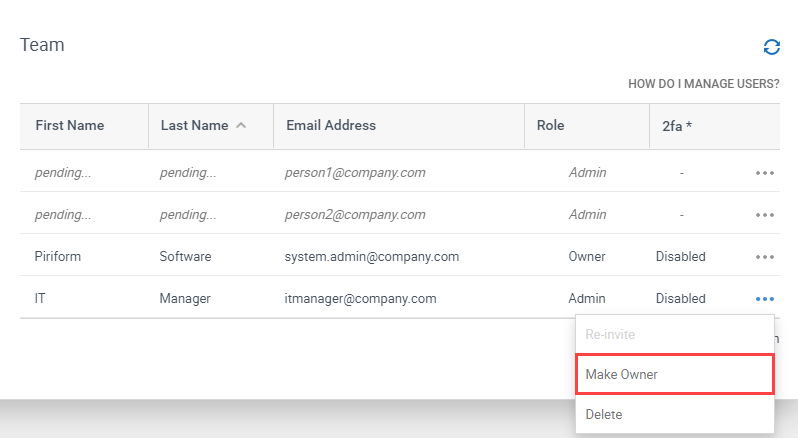The height and width of the screenshot is (440, 798).
Task: Click Disabled 2fa status for system.admin@company.com
Action: [x=680, y=256]
